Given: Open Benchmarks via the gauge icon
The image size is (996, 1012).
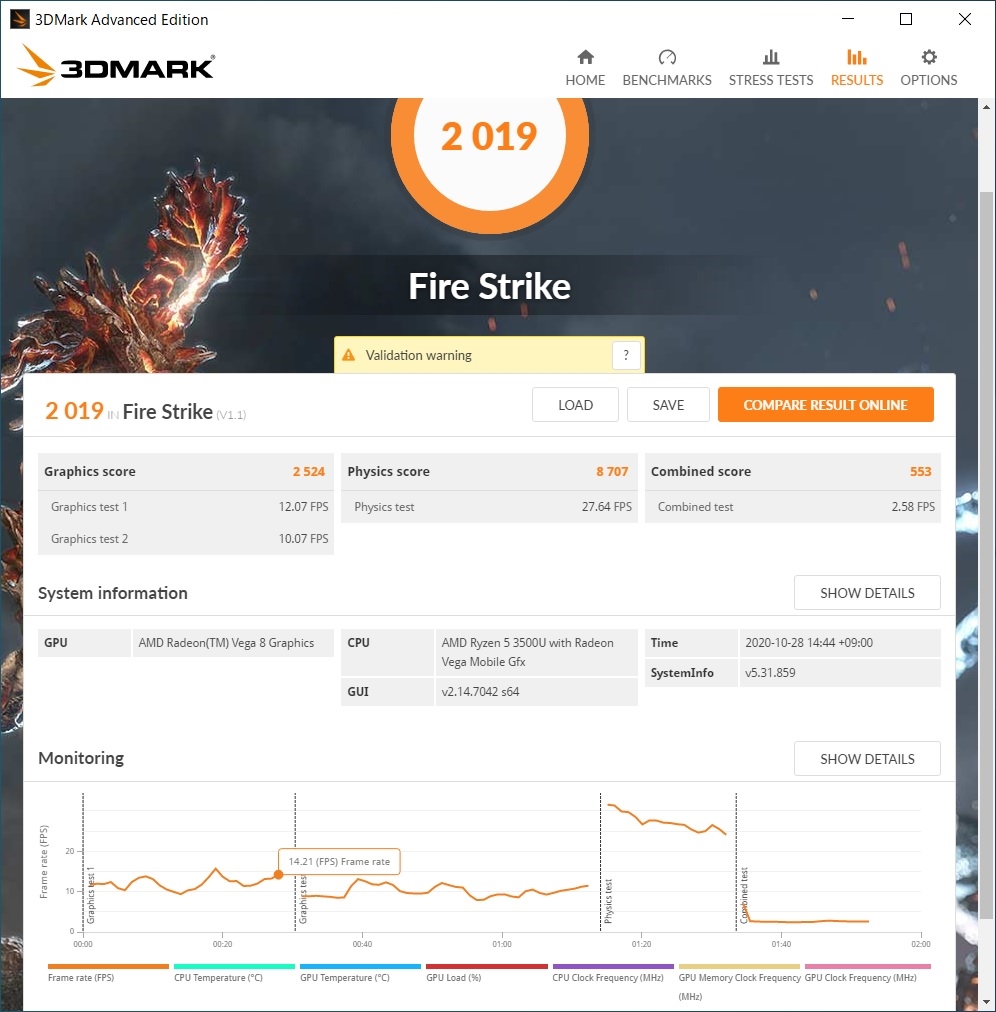Looking at the screenshot, I should pos(667,57).
